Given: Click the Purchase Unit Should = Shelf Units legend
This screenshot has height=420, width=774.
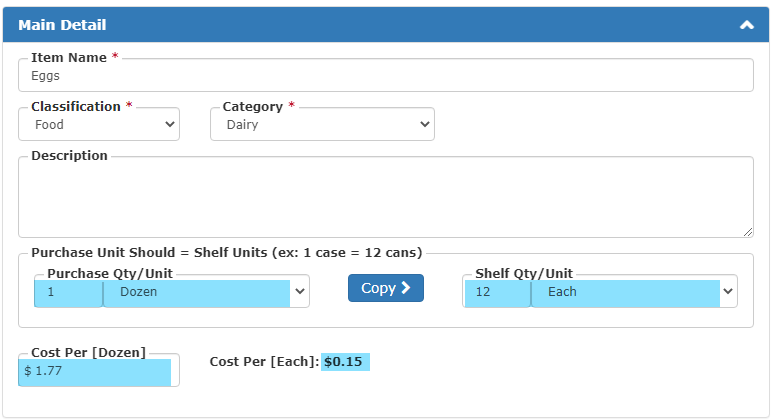Looking at the screenshot, I should pyautogui.click(x=227, y=253).
